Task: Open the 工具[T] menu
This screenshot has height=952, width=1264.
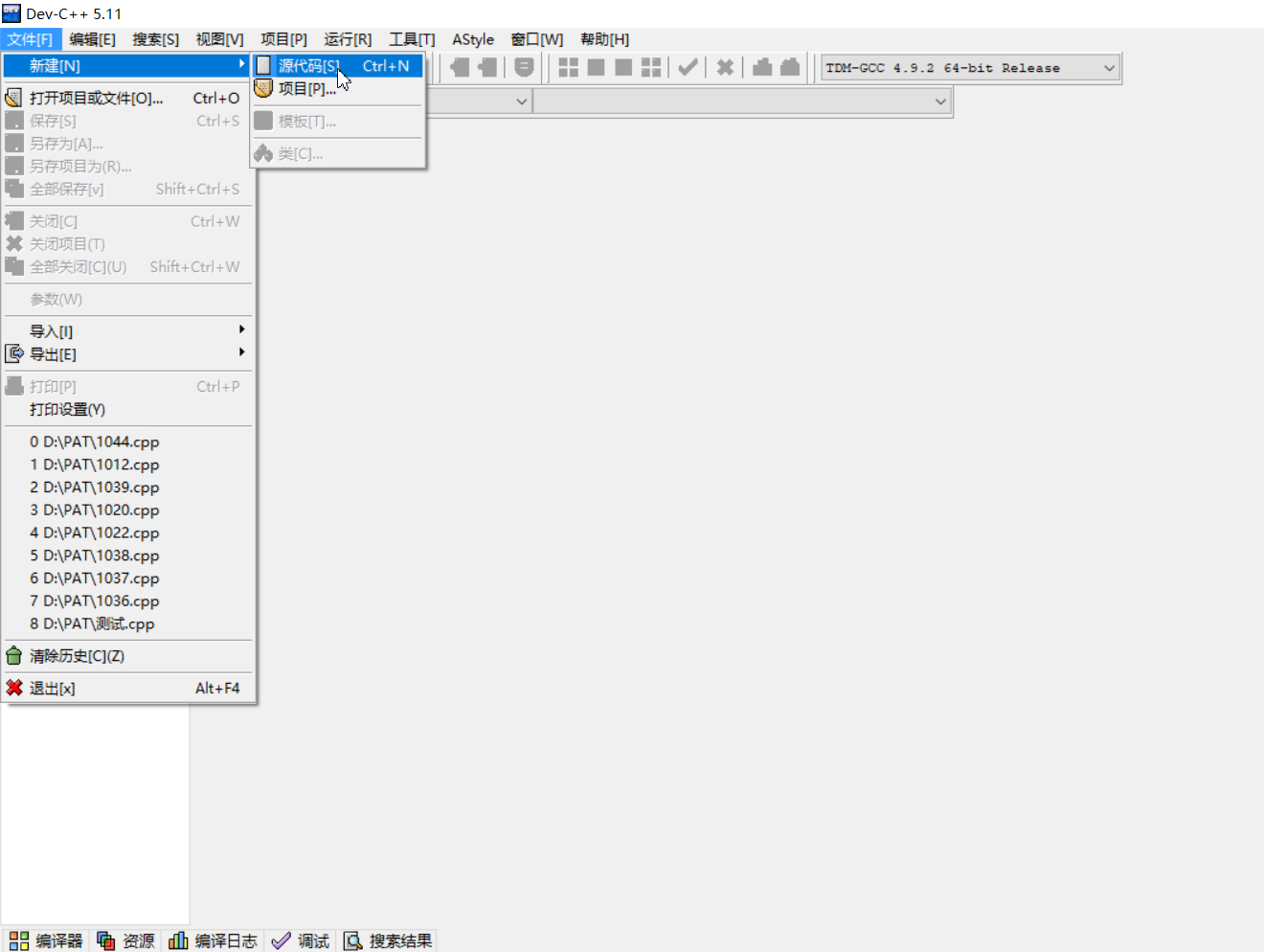Action: 412,39
